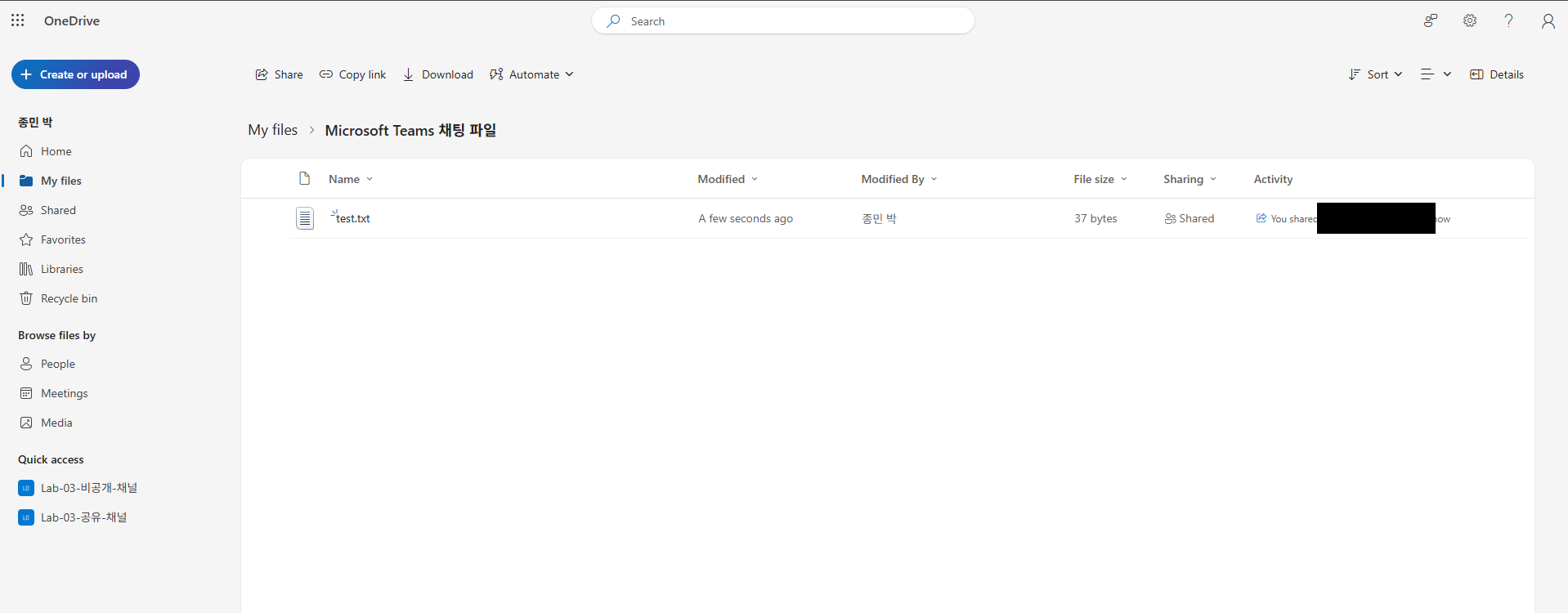Open the Modified column header menu
1568x613 pixels.
coord(728,179)
